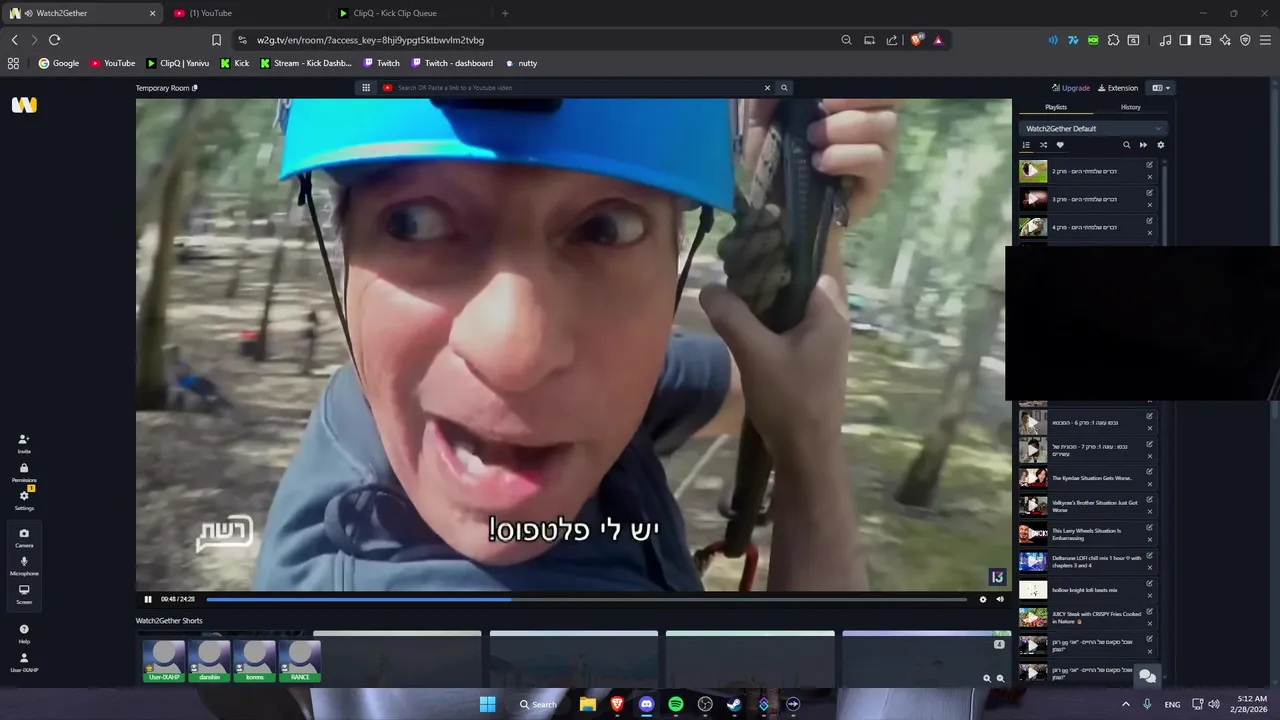
Task: Seek on the video progress bar
Action: [x=586, y=599]
